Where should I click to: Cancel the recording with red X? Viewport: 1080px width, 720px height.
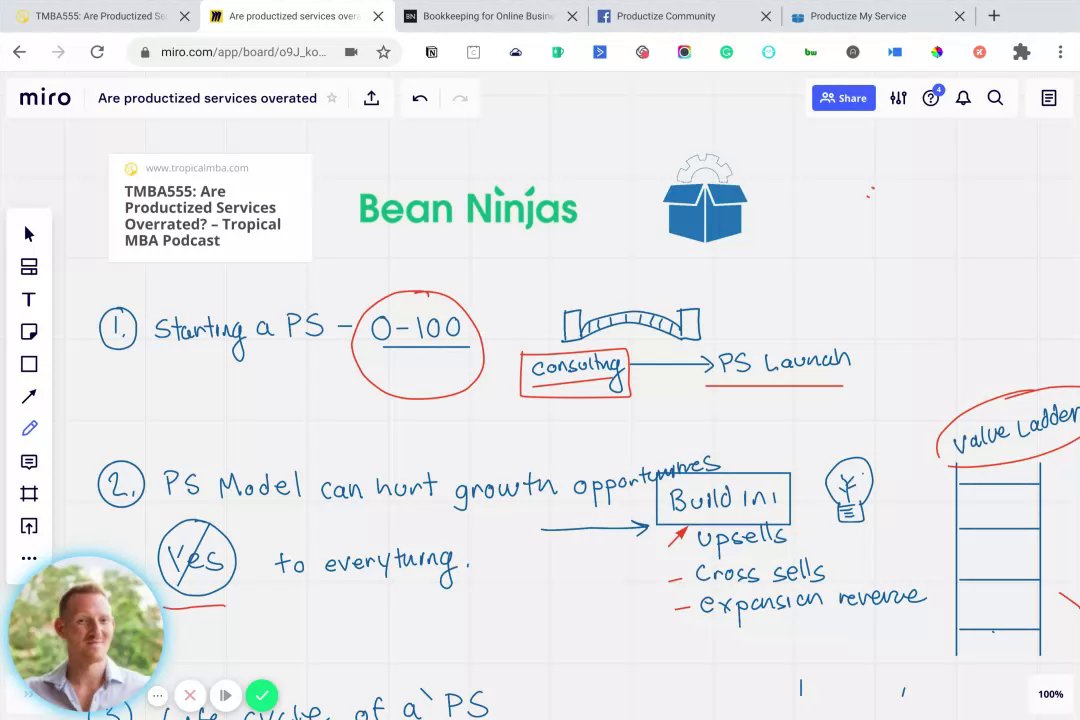click(x=190, y=695)
